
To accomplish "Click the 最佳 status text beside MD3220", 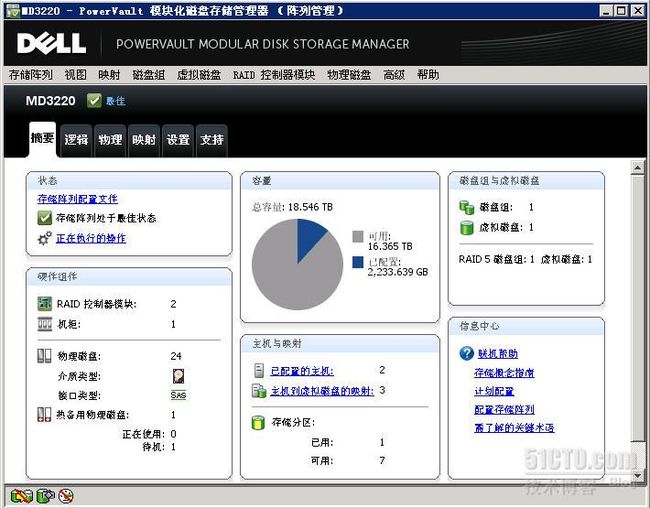I will point(115,101).
